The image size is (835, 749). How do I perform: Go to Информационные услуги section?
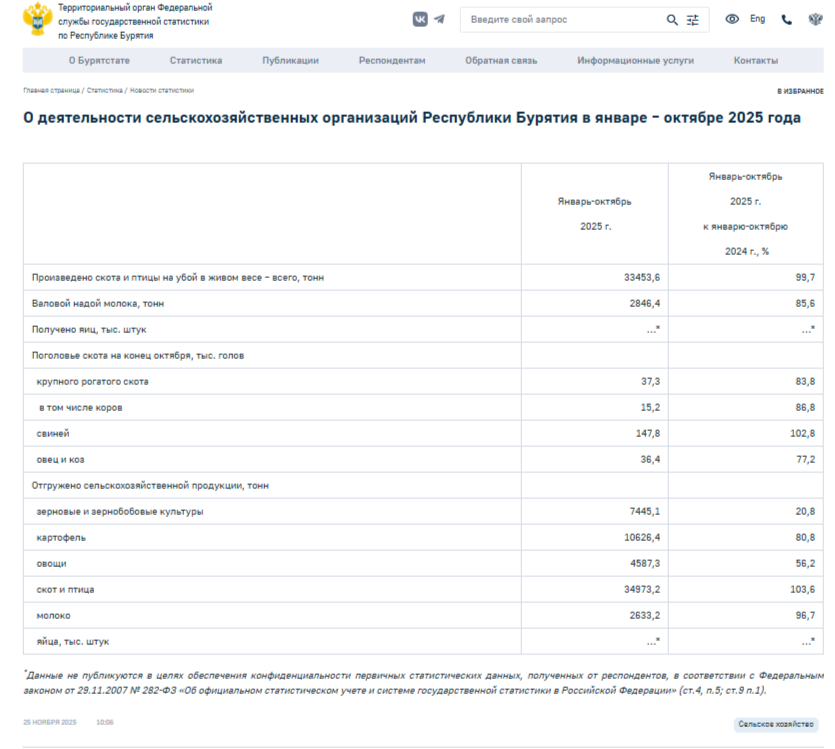tap(635, 61)
